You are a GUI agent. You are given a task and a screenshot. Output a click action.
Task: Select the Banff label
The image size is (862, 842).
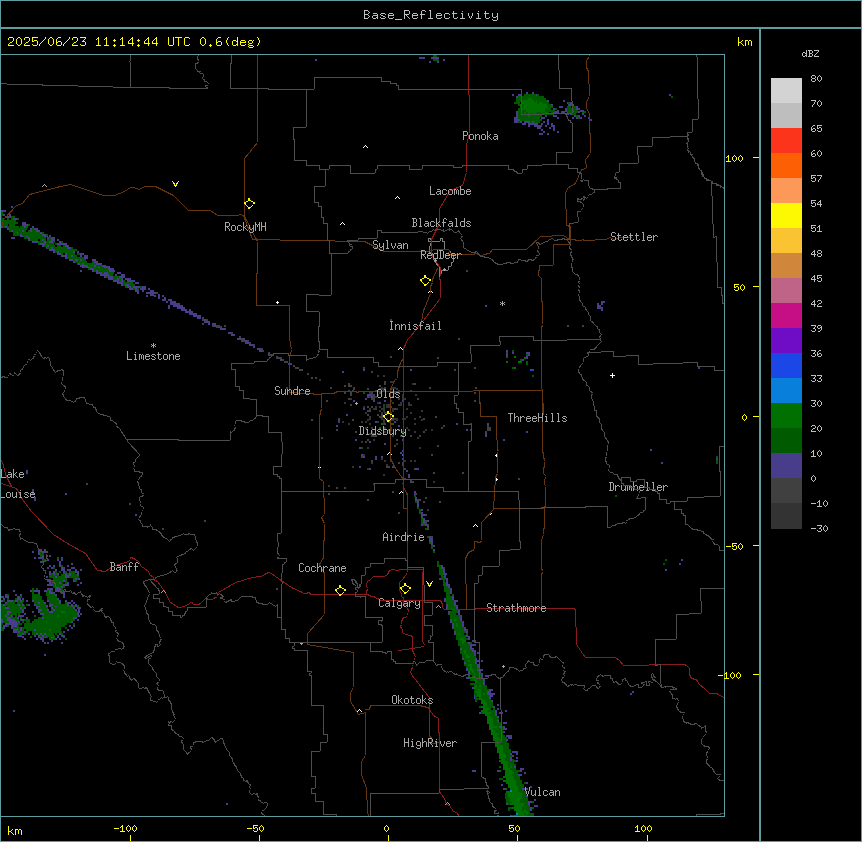click(x=124, y=567)
